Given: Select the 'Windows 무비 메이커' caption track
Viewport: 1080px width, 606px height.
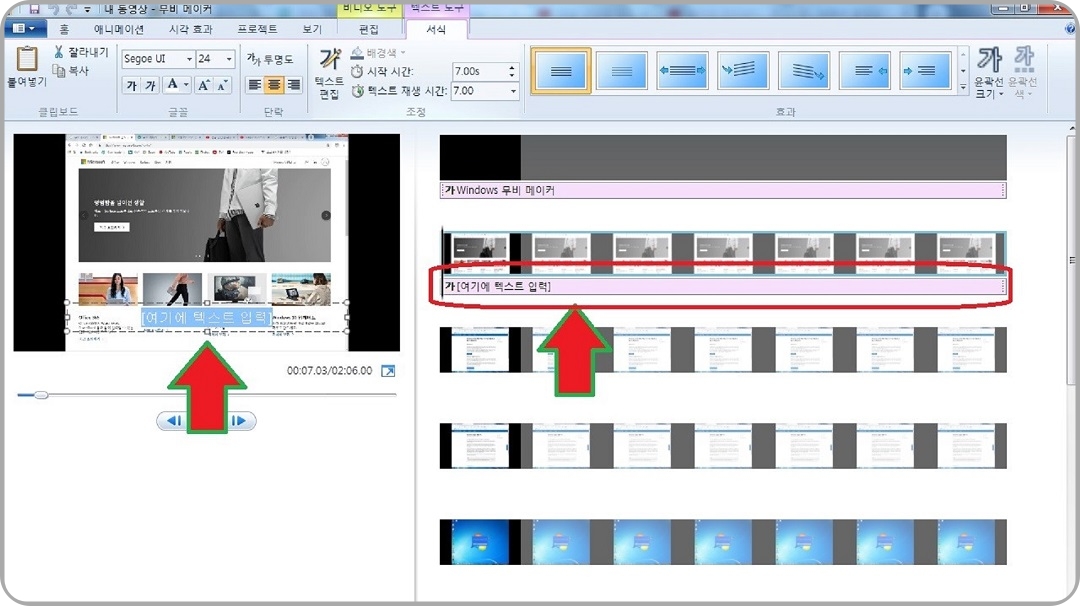Looking at the screenshot, I should [x=723, y=190].
